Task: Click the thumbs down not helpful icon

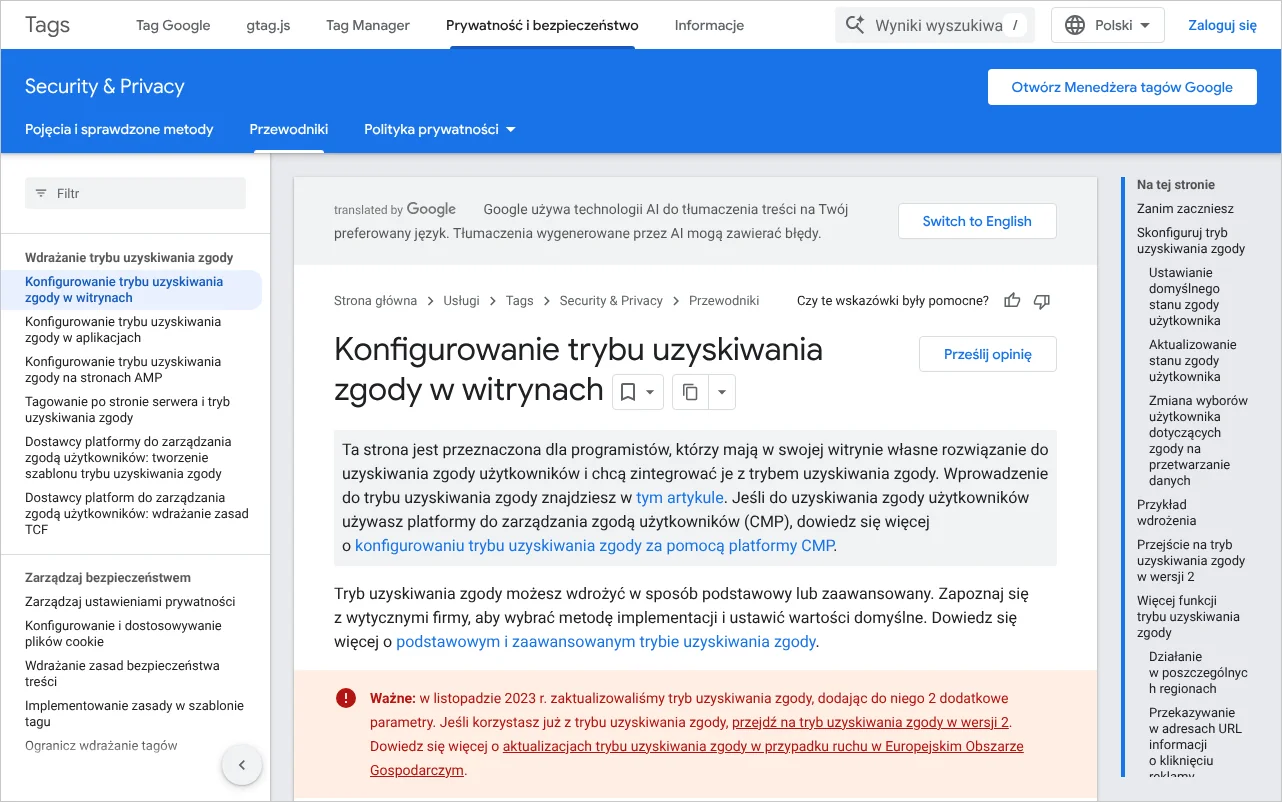Action: click(x=1041, y=301)
